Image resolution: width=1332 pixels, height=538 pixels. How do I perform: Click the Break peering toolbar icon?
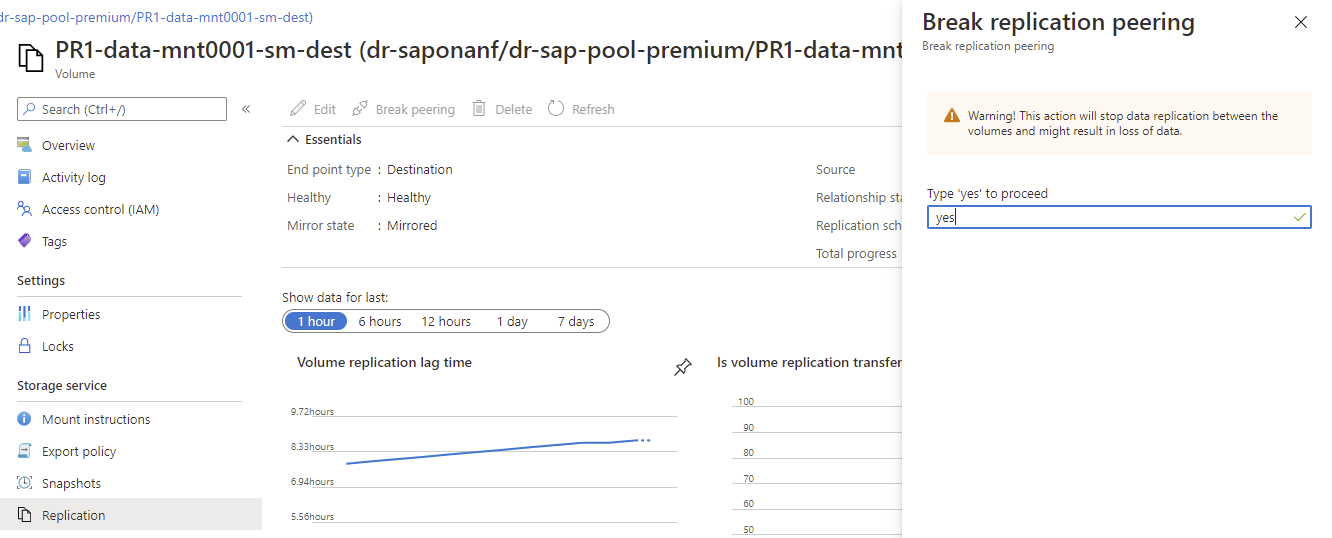point(359,109)
